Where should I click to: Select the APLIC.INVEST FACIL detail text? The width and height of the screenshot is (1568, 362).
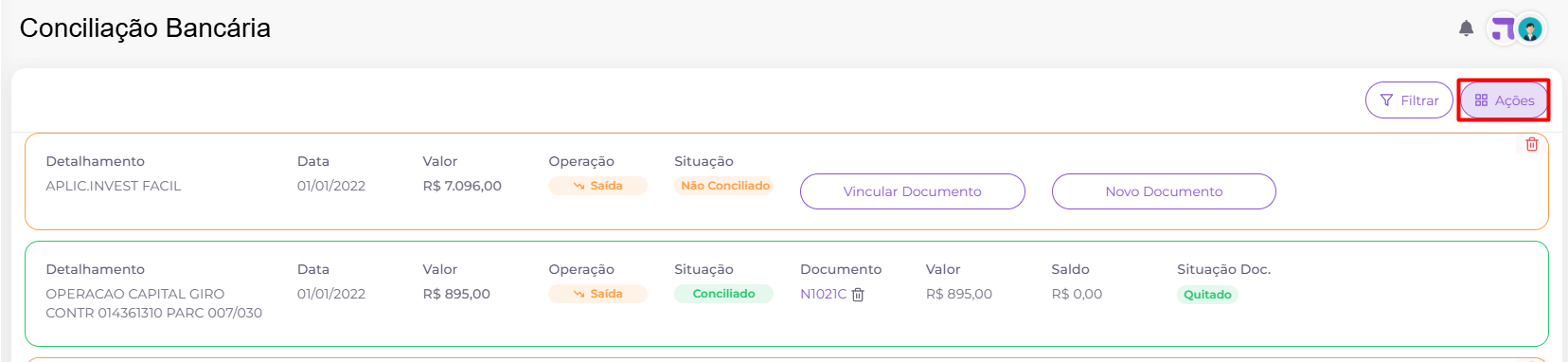(x=114, y=186)
